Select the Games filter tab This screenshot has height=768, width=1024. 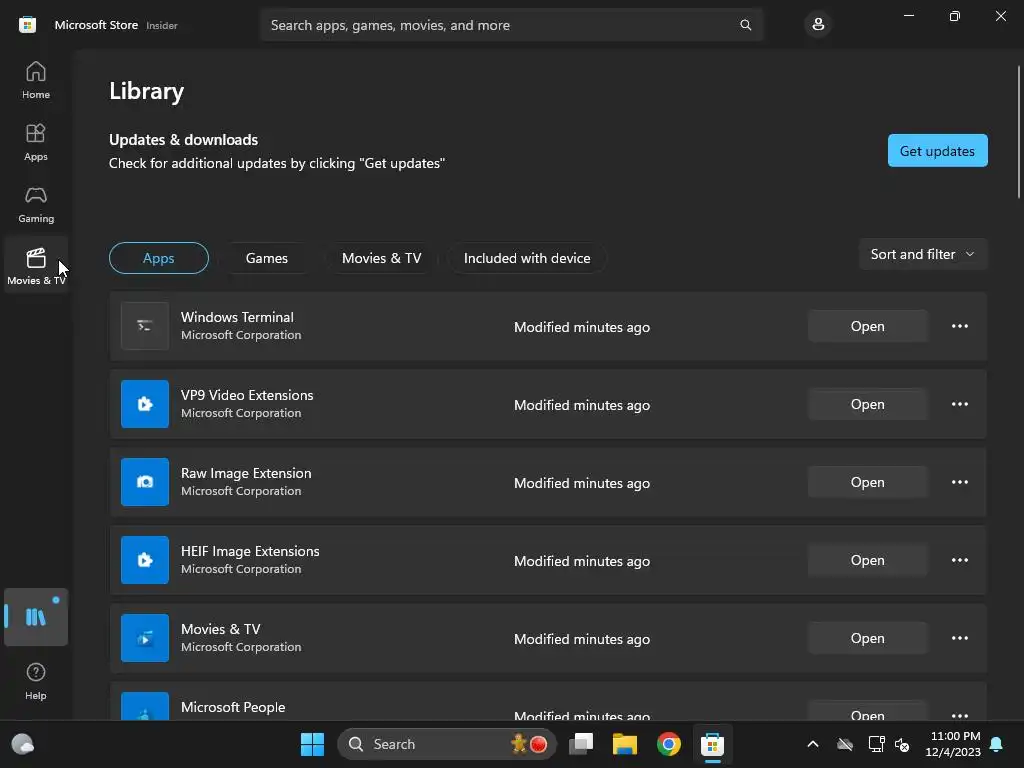click(266, 258)
